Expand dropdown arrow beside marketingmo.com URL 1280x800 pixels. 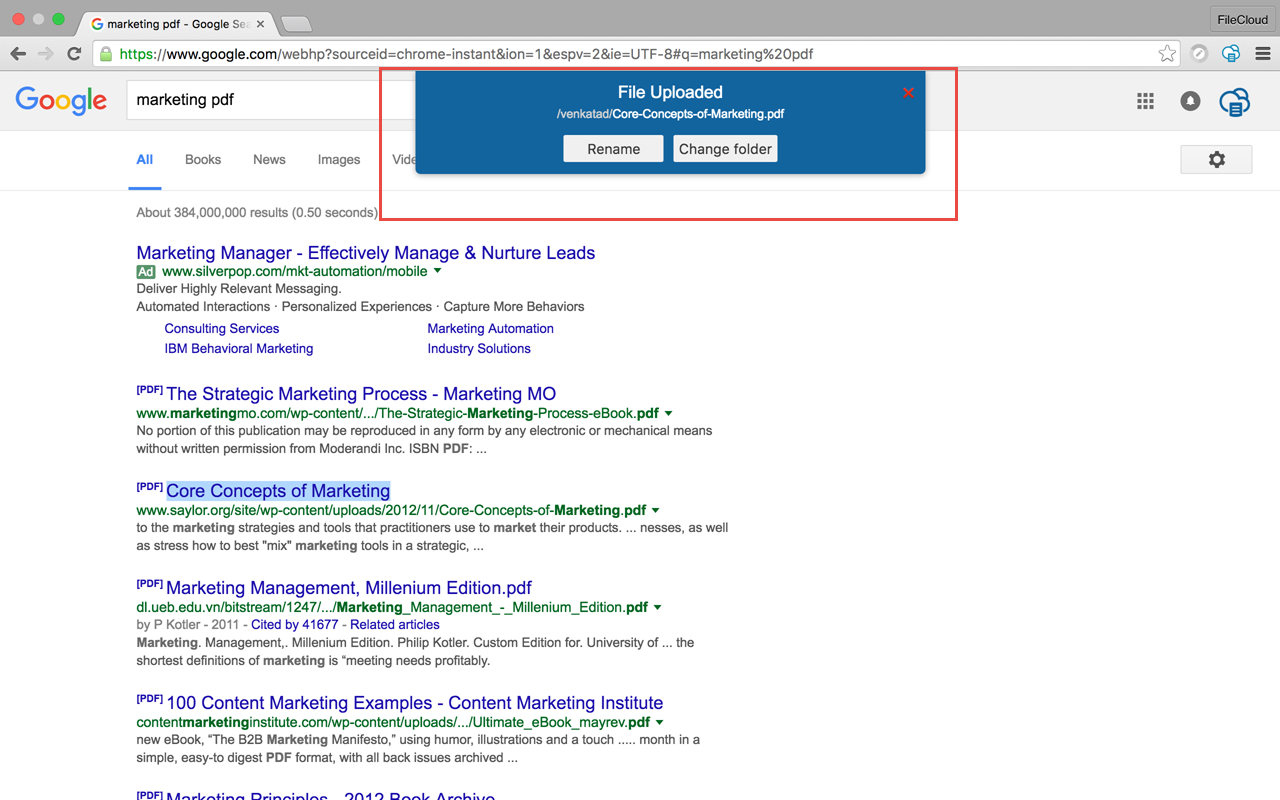pos(669,413)
